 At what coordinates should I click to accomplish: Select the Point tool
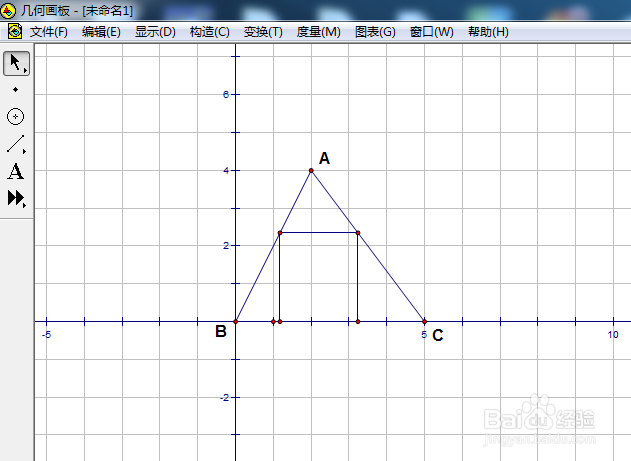[15, 89]
